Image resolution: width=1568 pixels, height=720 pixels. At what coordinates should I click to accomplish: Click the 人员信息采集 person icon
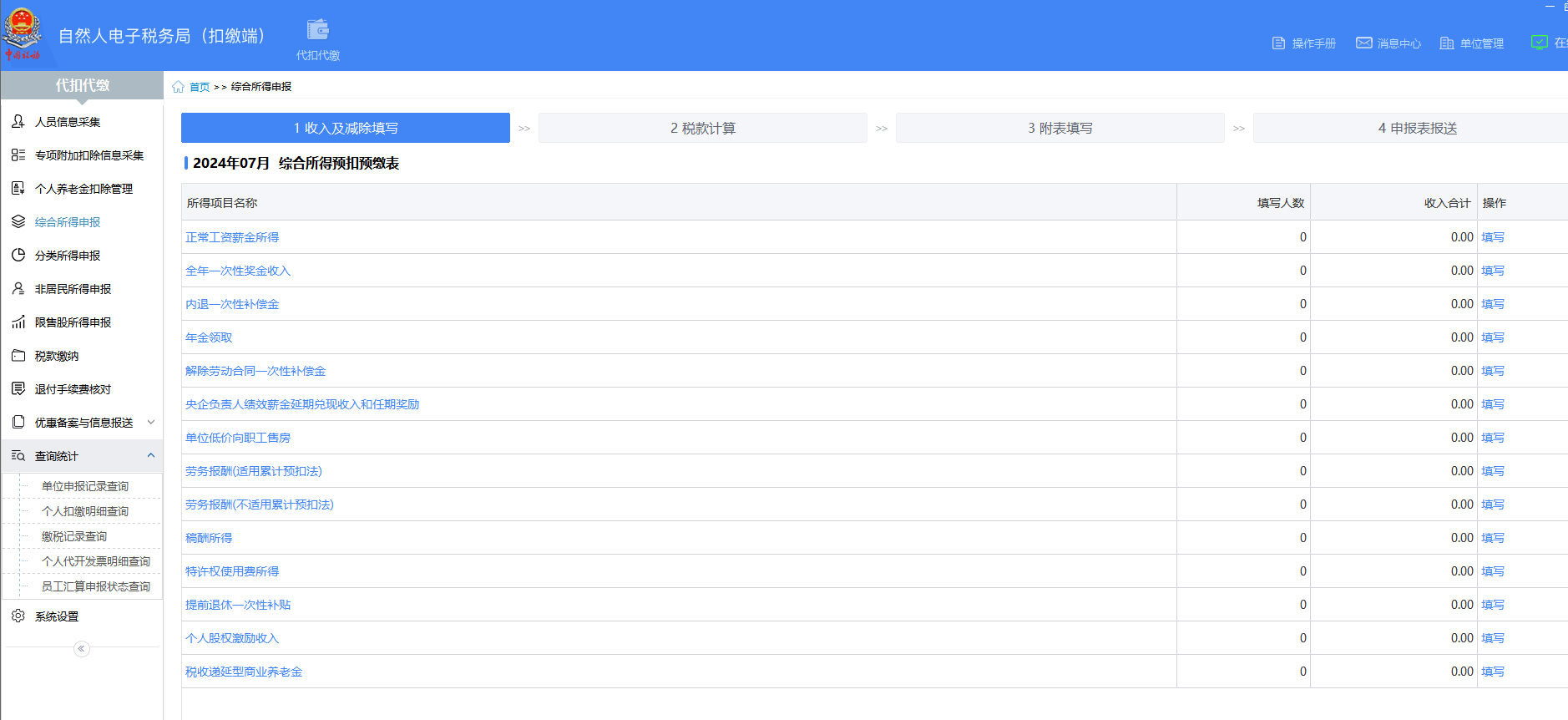18,122
